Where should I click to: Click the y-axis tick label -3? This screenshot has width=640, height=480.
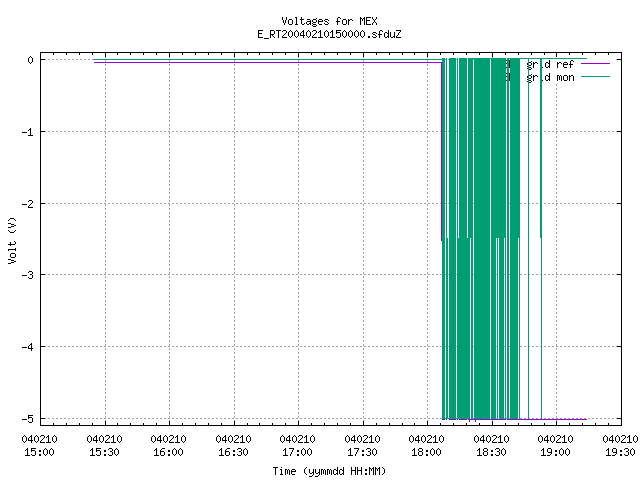pyautogui.click(x=27, y=275)
